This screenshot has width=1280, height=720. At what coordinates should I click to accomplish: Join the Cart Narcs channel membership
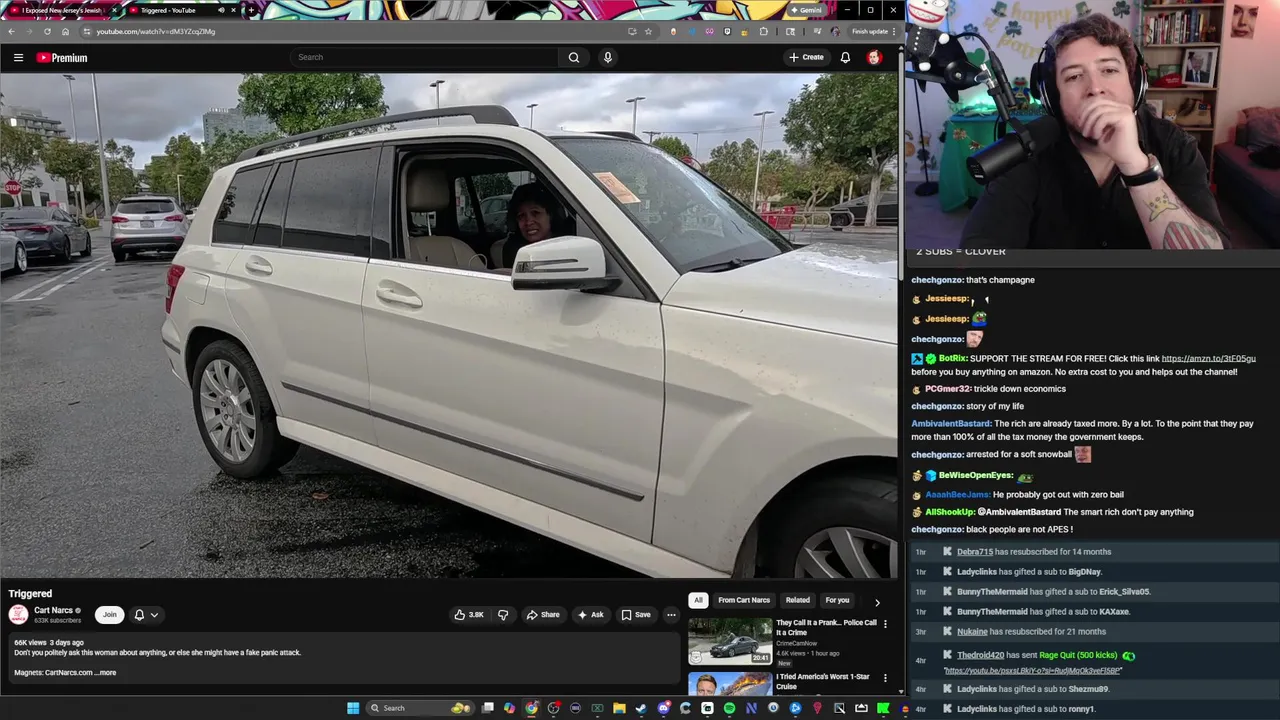[109, 615]
